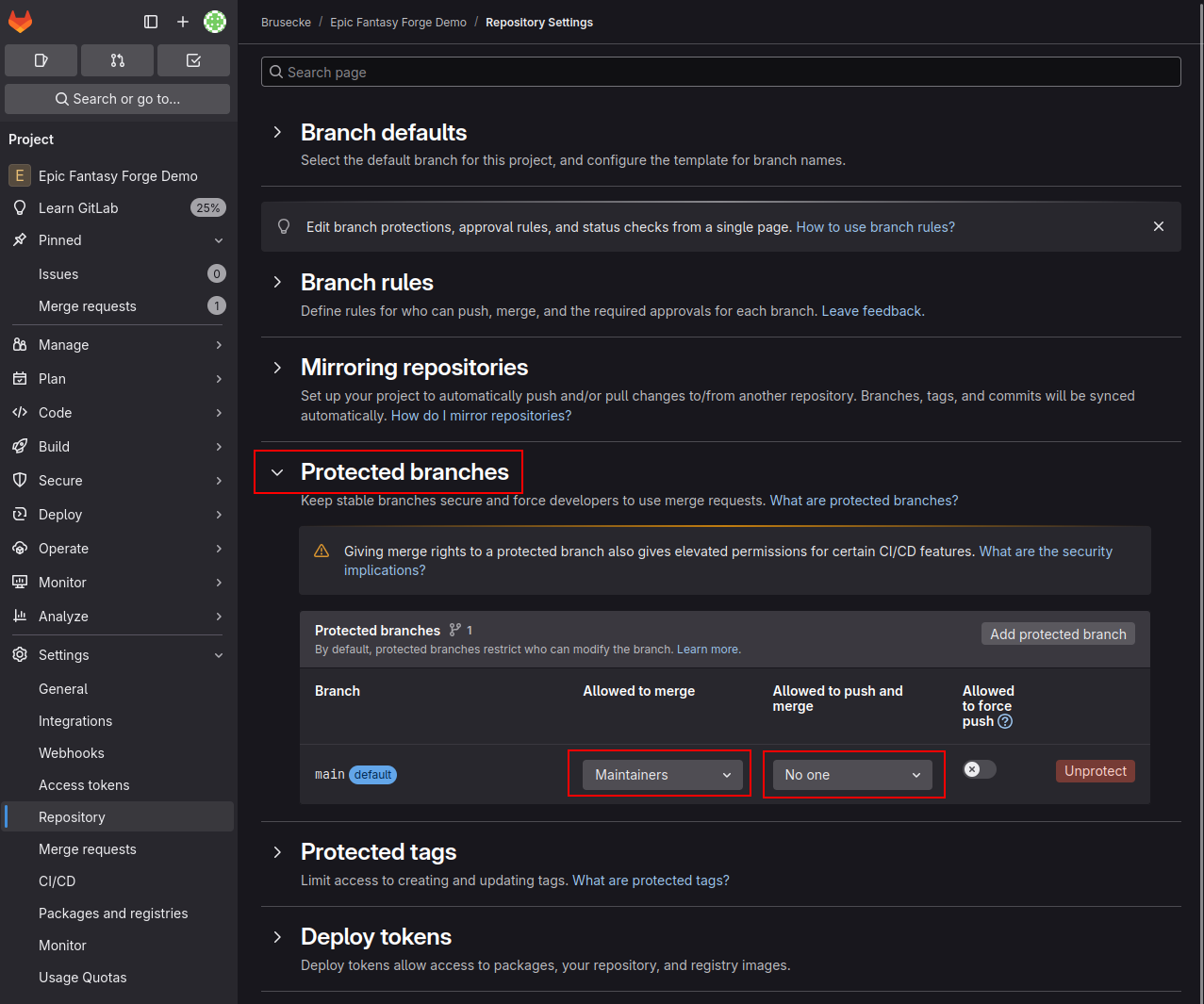Toggle the sidebar collapse icon
This screenshot has height=1004, width=1204.
click(x=151, y=22)
